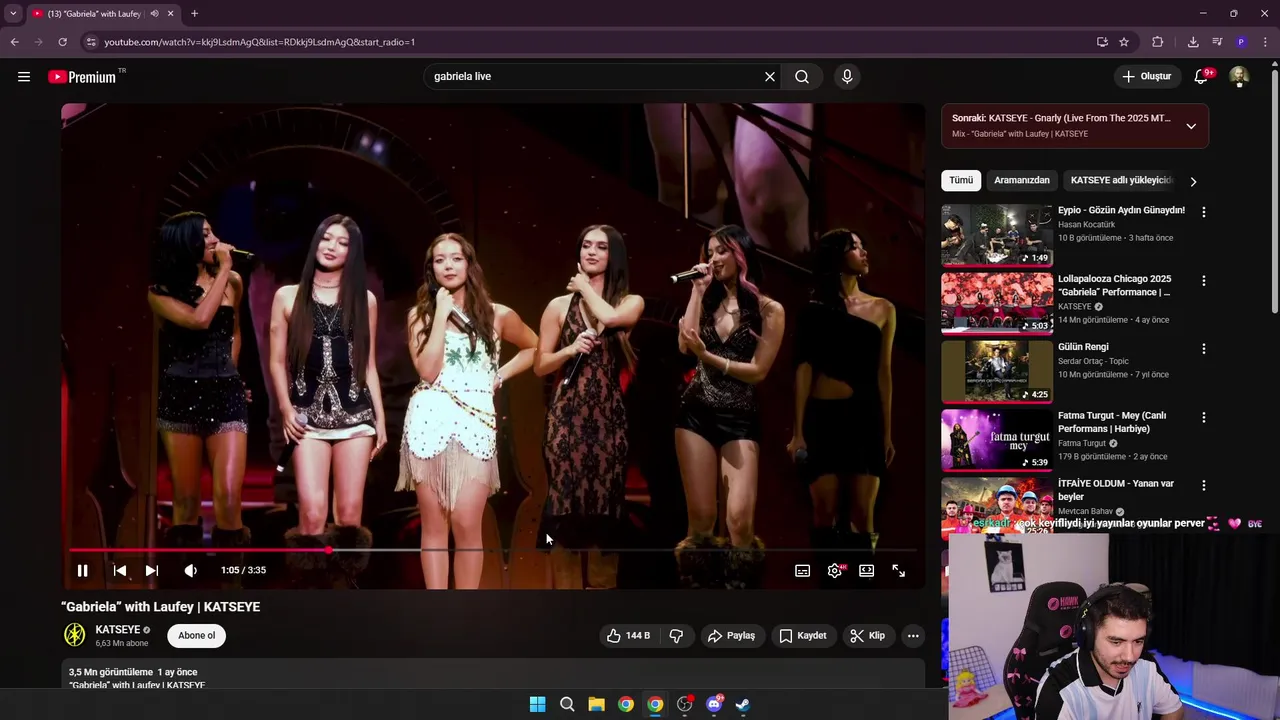
Task: Subscribe with Abone ol button
Action: [196, 635]
